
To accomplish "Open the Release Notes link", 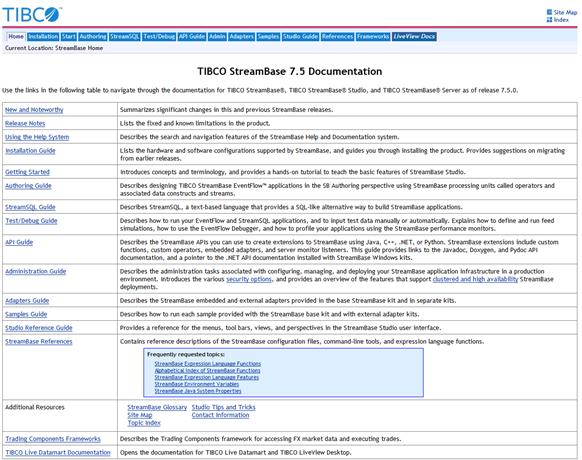I will tap(25, 123).
